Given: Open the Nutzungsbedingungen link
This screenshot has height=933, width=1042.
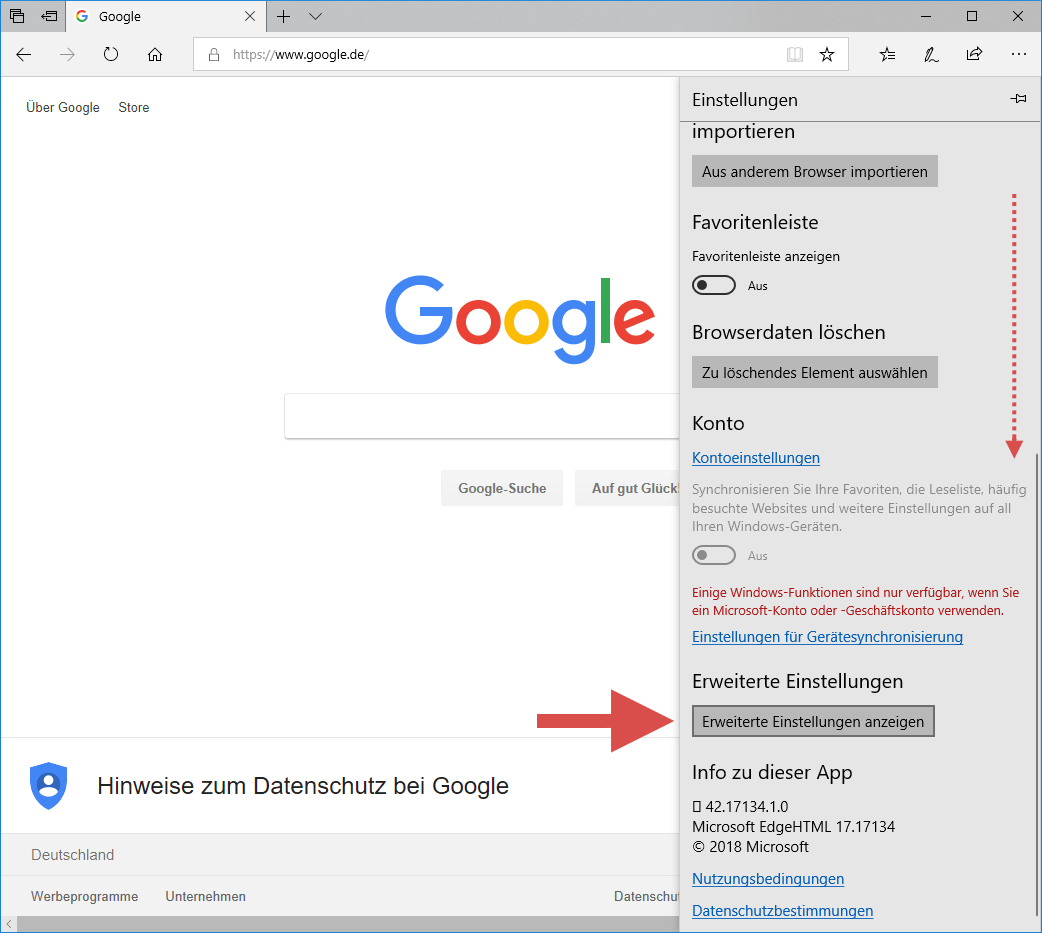Looking at the screenshot, I should tap(768, 879).
